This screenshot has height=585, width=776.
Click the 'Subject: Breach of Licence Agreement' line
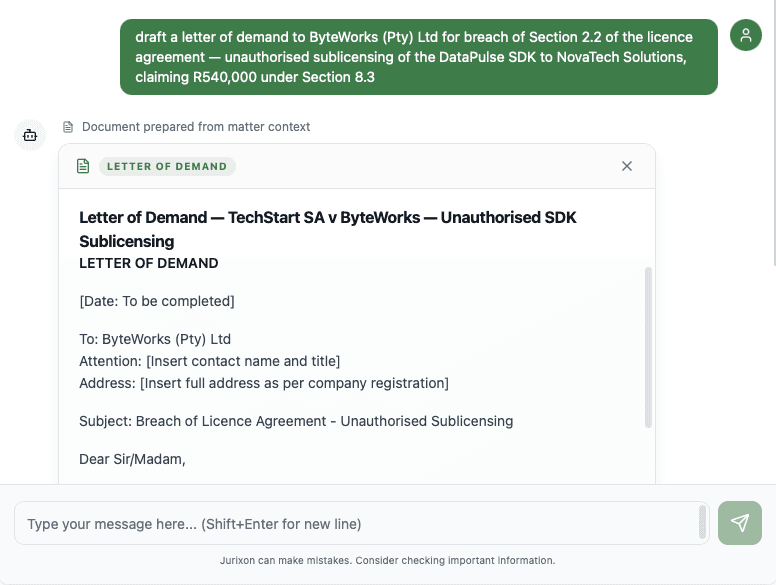pos(296,421)
